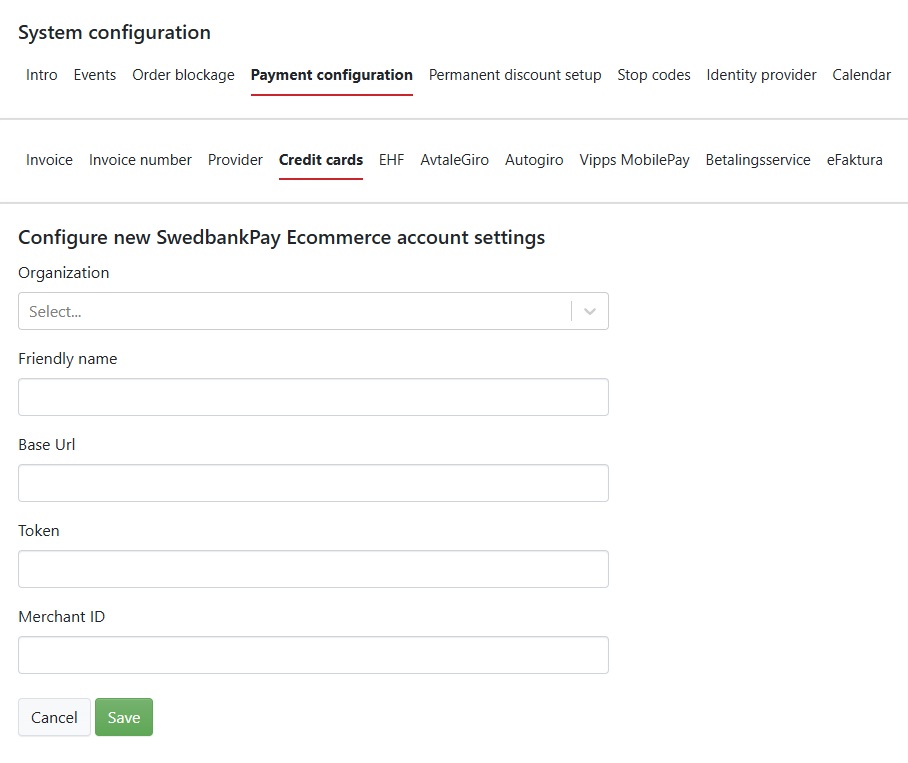The image size is (908, 763).
Task: Click the Organization field label
Action: click(64, 273)
